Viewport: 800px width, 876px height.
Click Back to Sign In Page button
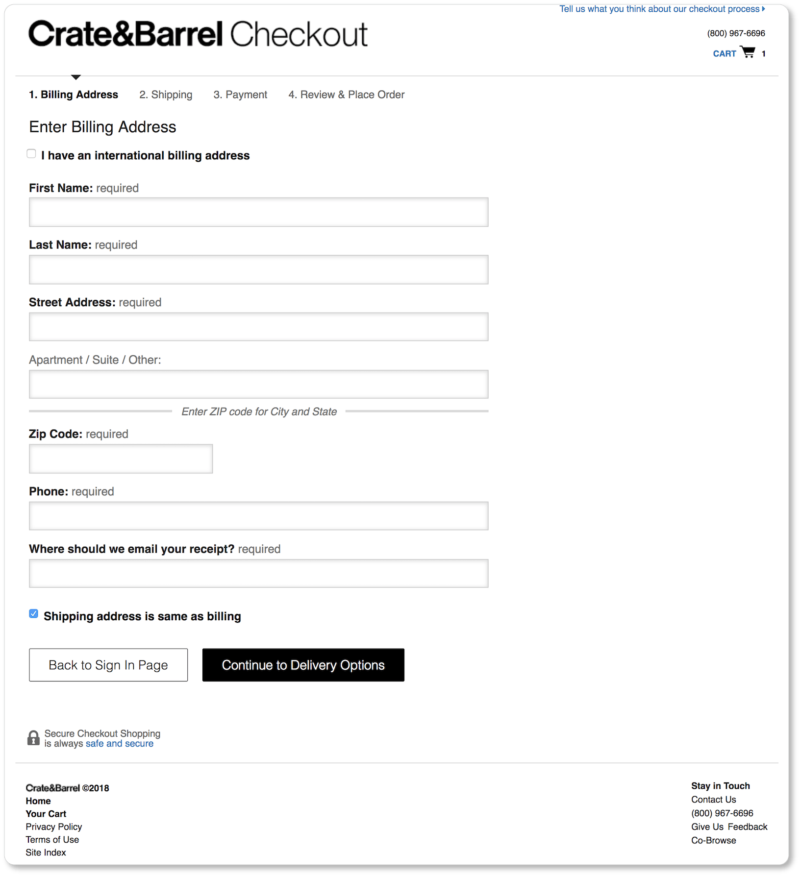click(108, 665)
